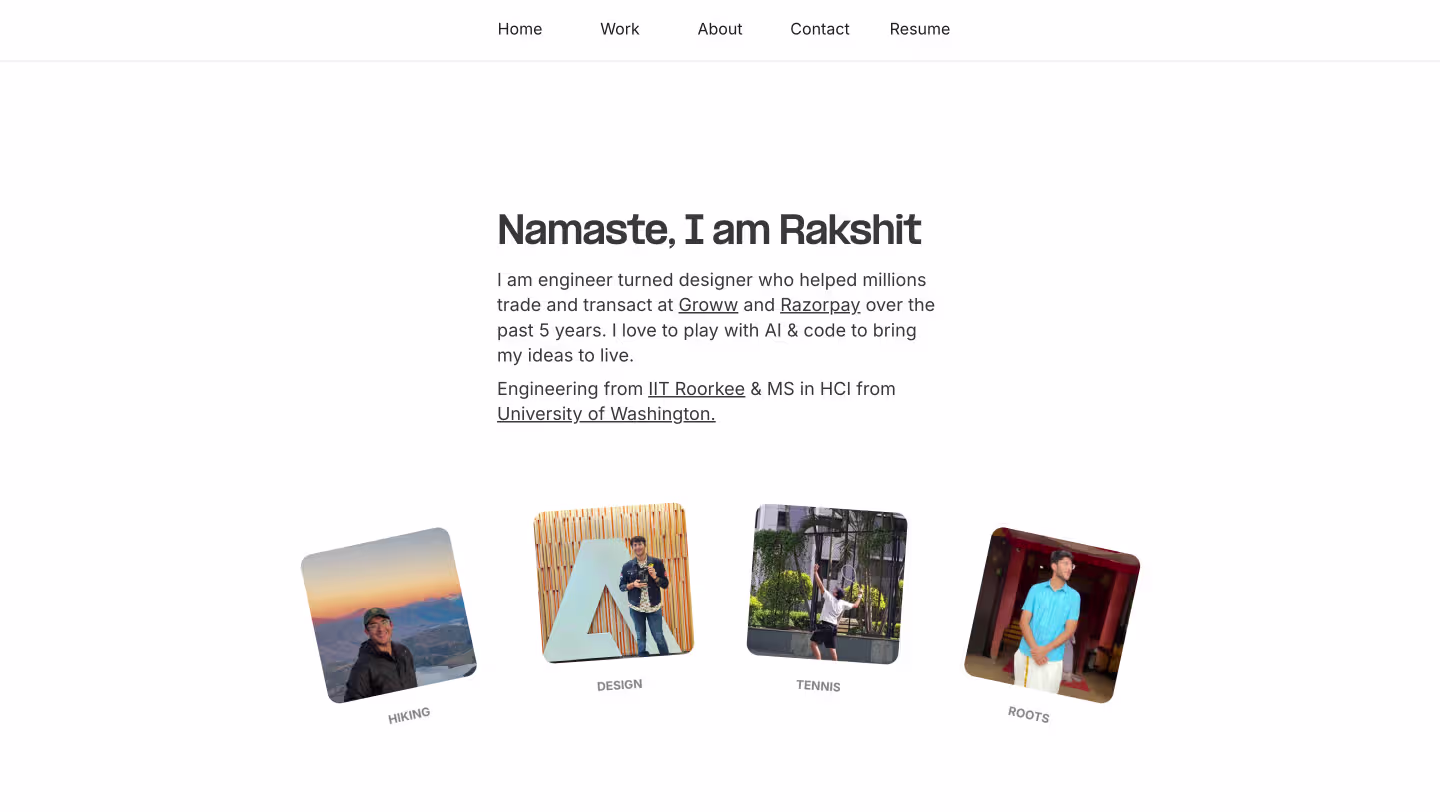Select Contact in the top navigation
This screenshot has height=812, width=1440.
click(819, 29)
